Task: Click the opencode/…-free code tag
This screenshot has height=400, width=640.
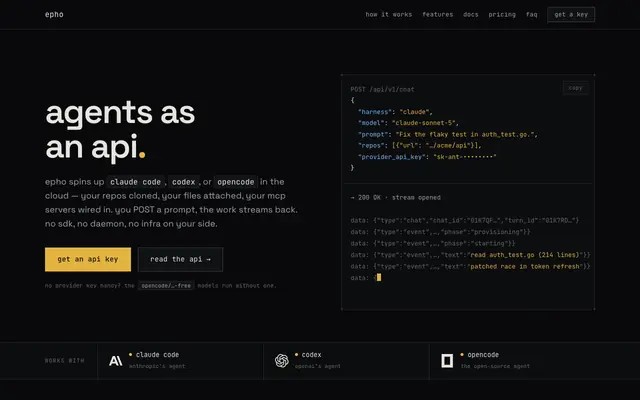Action: click(166, 286)
